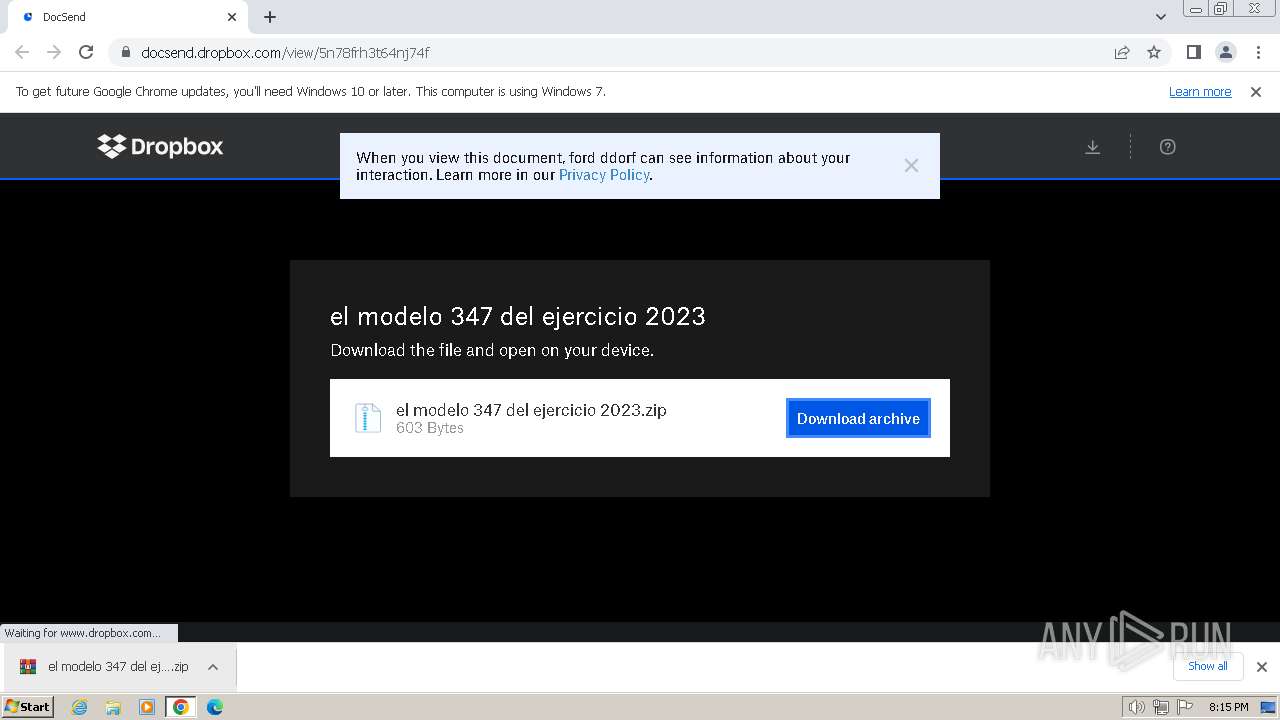This screenshot has height=720, width=1280.
Task: Launch Internet Explorer from taskbar
Action: click(x=79, y=707)
